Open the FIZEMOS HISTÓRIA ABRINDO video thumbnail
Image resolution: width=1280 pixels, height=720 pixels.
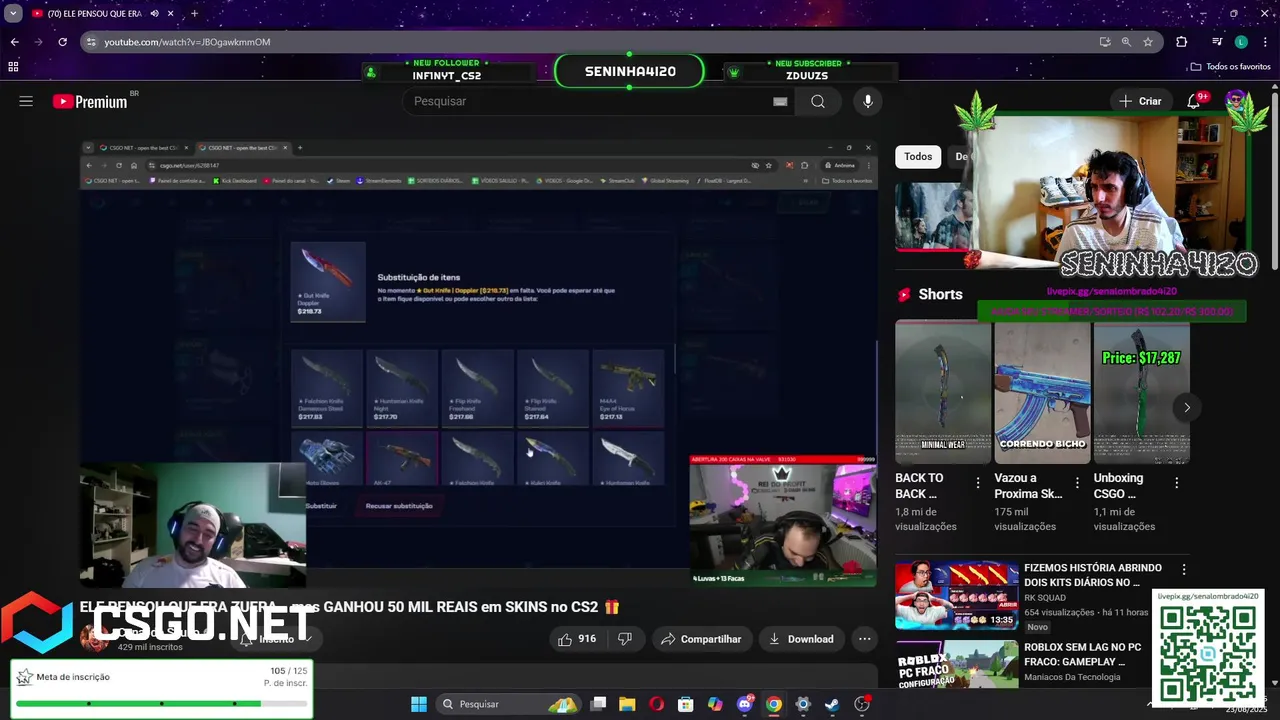[956, 594]
